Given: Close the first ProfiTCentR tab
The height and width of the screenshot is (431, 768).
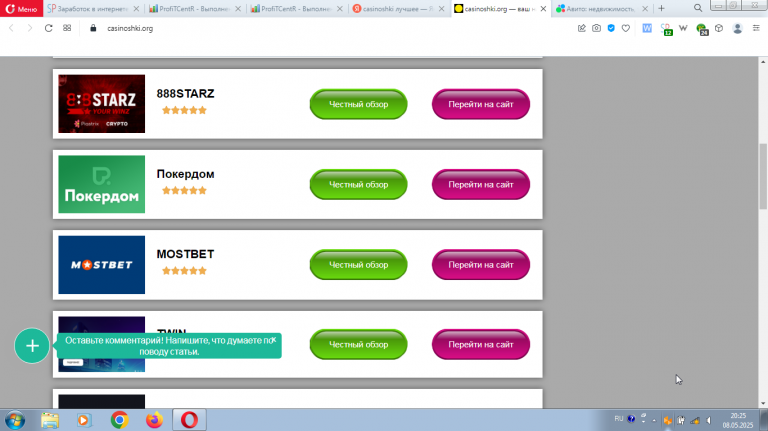Looking at the screenshot, I should (x=238, y=9).
